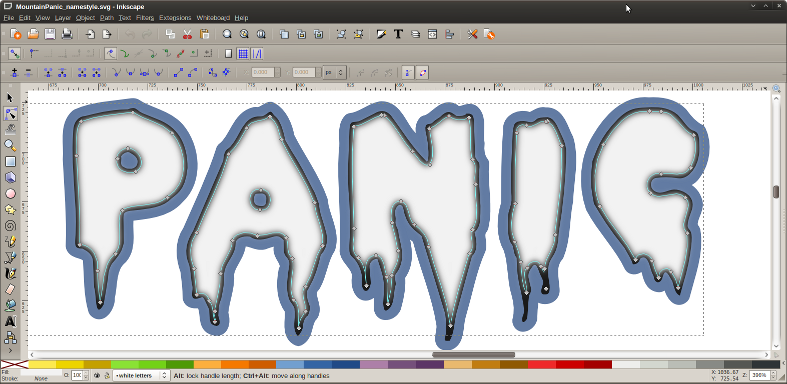Select the Ellipse circle tool
The image size is (787, 384).
pos(10,194)
